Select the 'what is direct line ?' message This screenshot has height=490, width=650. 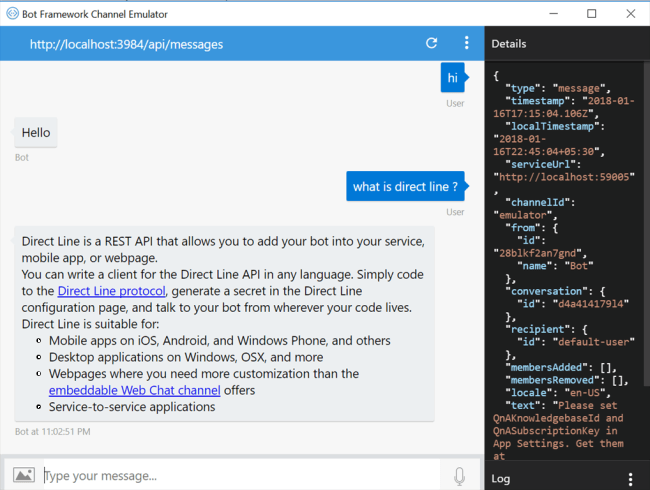click(405, 186)
